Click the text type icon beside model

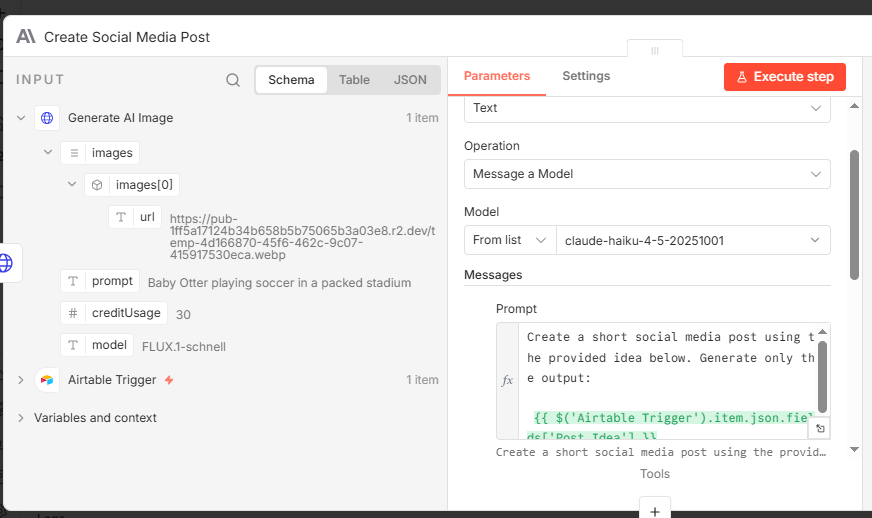pyautogui.click(x=73, y=345)
